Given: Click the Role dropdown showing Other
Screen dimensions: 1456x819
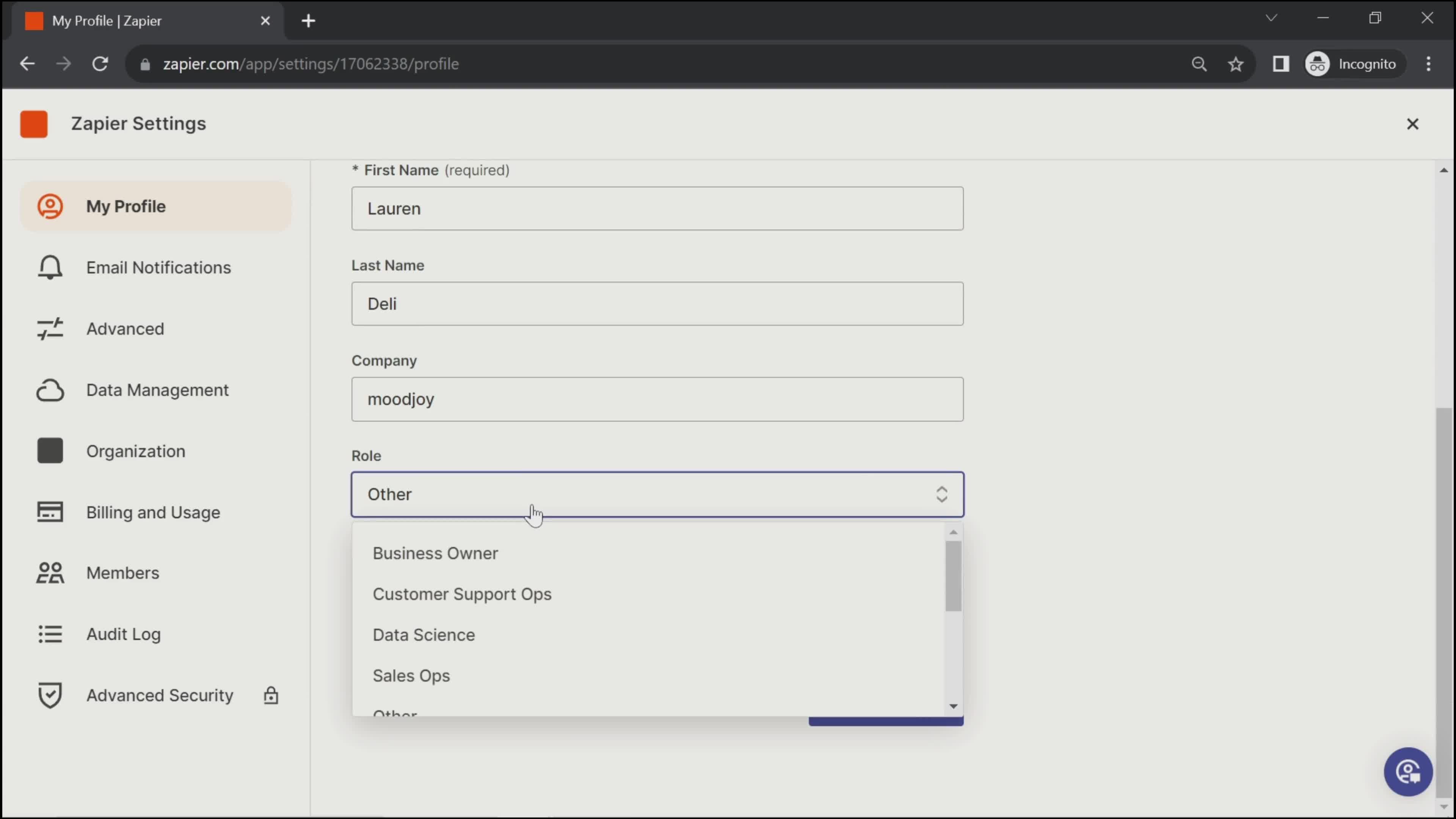Looking at the screenshot, I should 657,494.
